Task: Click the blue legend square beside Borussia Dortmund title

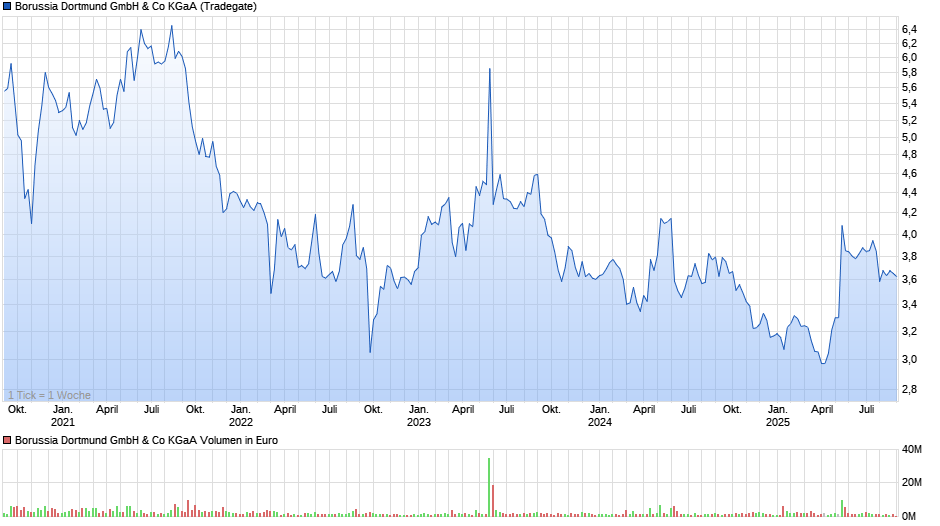Action: [7, 7]
